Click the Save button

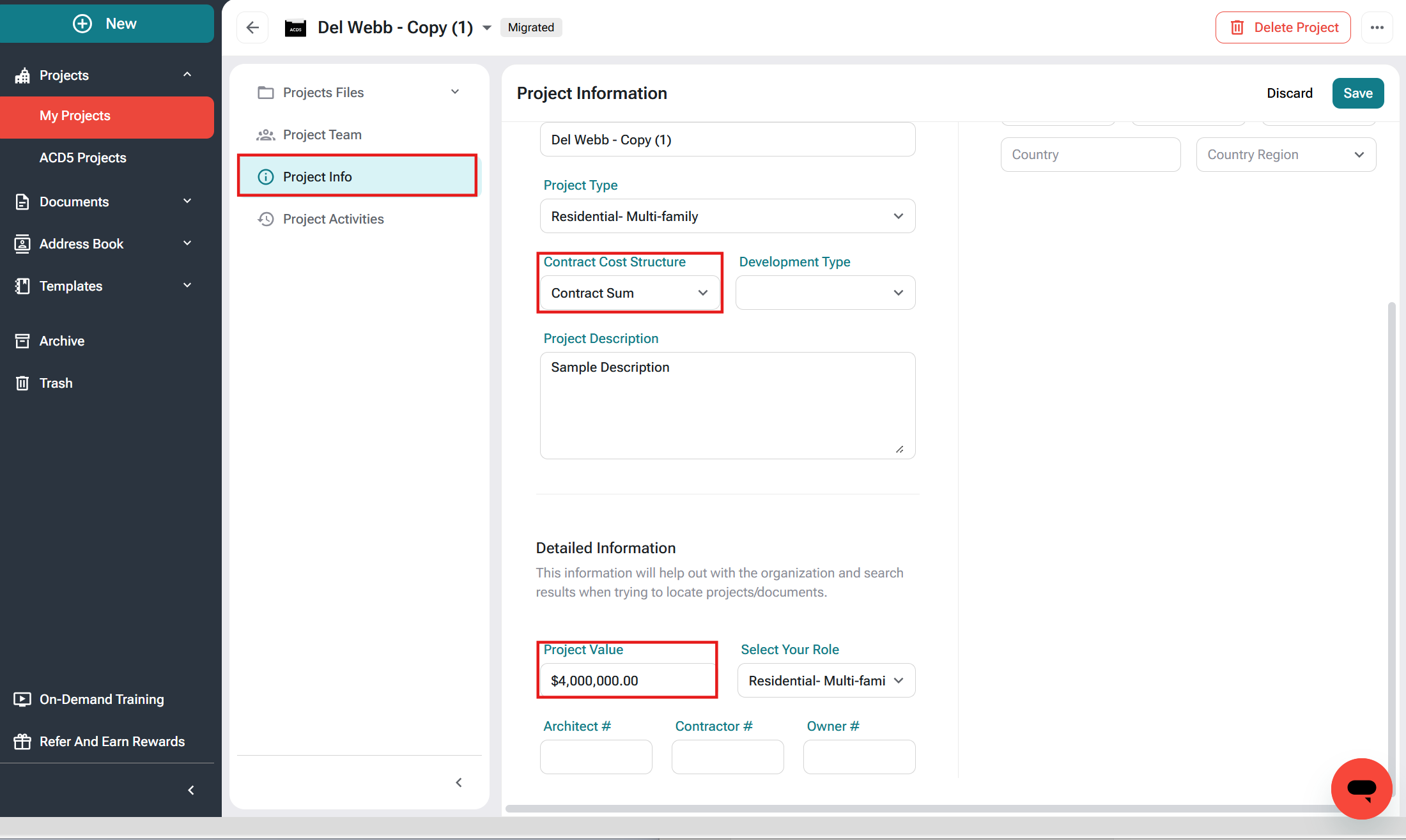tap(1357, 93)
